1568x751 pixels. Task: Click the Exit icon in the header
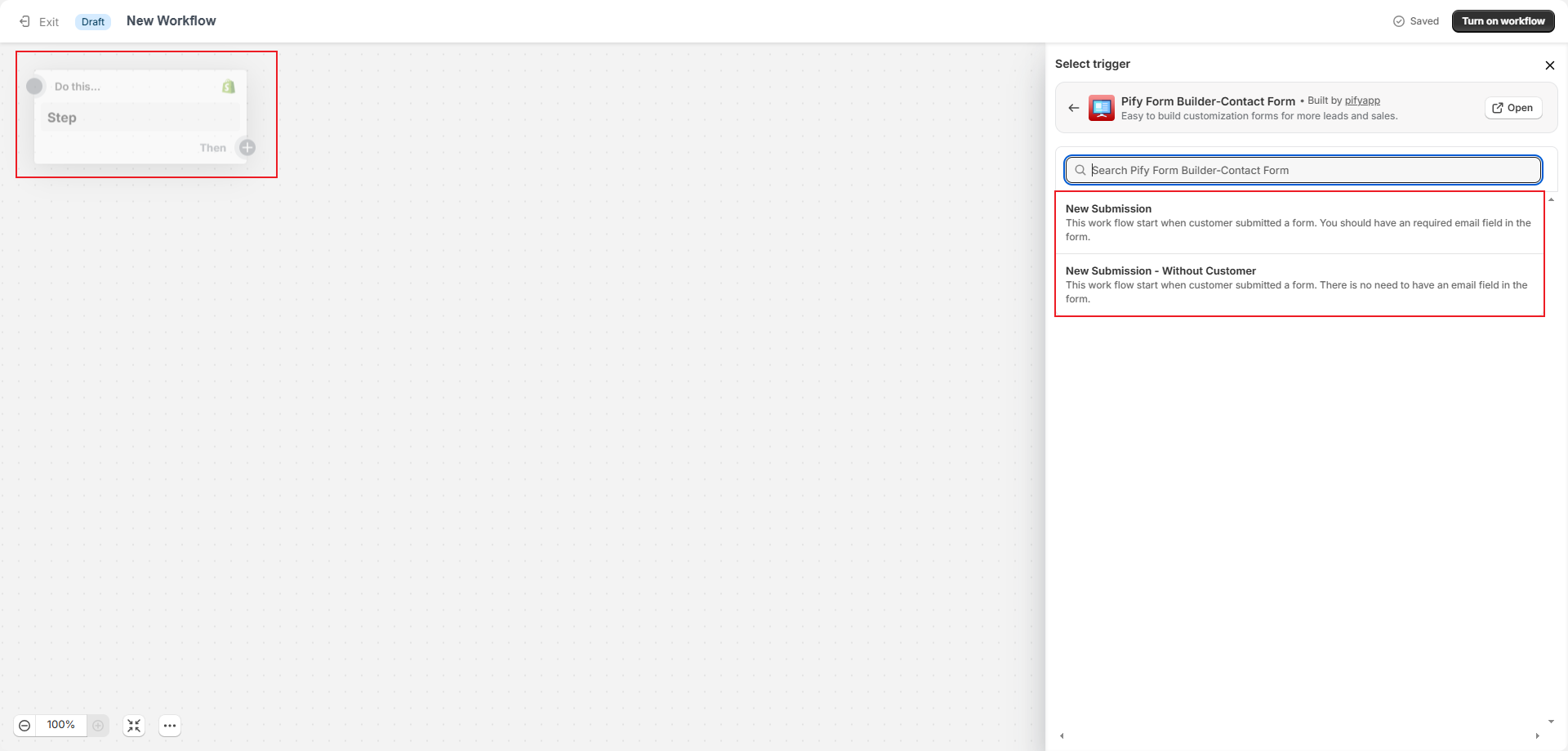click(x=25, y=21)
